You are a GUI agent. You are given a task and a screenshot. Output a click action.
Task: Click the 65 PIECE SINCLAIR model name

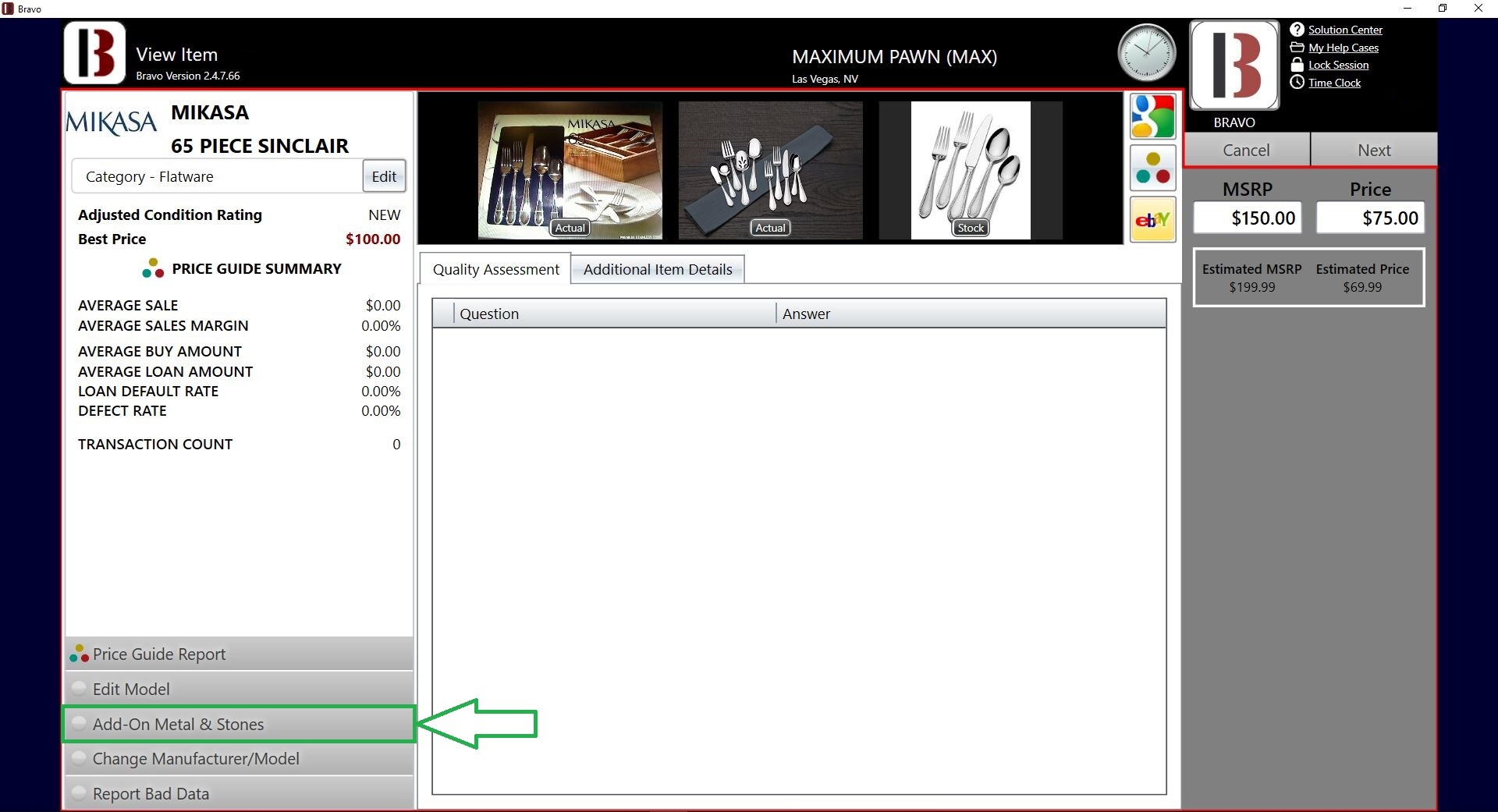tap(260, 146)
